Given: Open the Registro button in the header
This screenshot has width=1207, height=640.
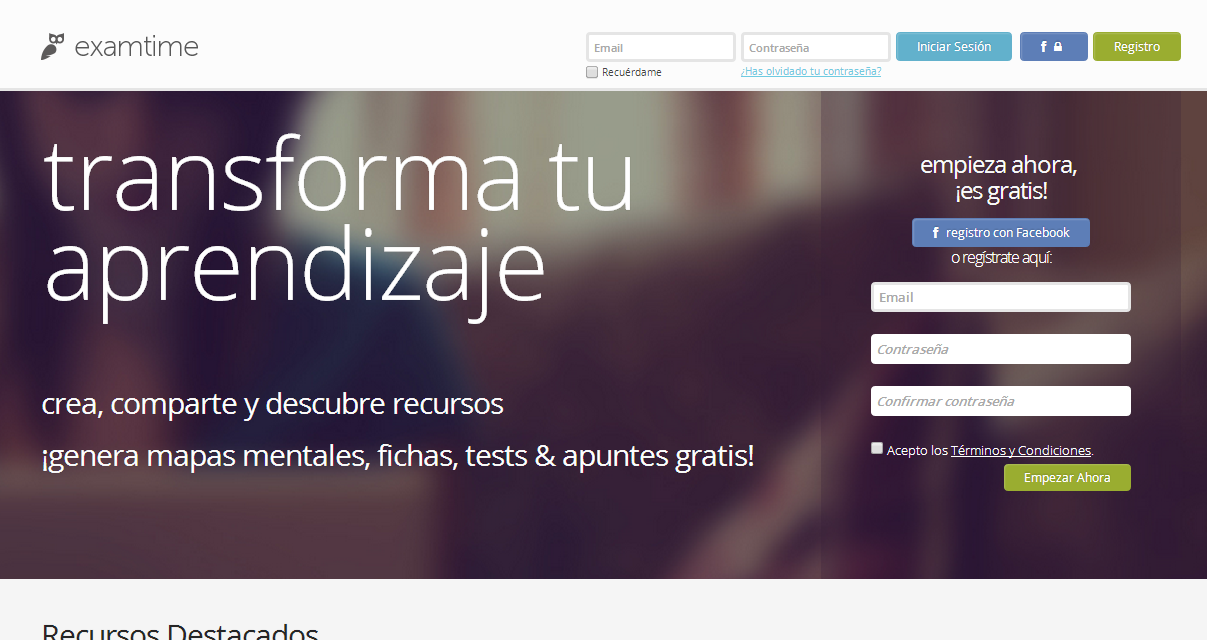Looking at the screenshot, I should (x=1136, y=47).
